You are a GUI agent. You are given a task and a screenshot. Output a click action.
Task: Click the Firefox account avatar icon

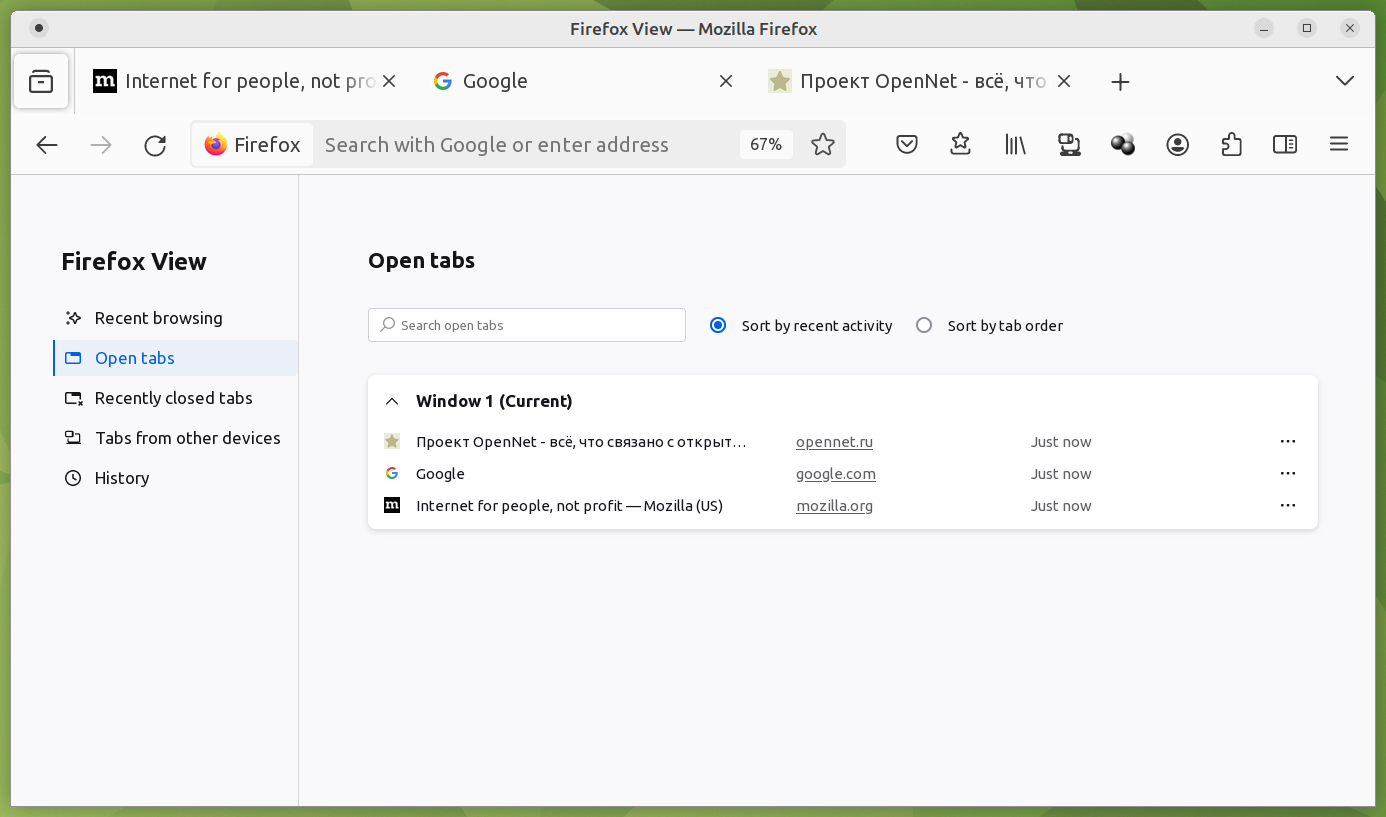pos(1177,145)
